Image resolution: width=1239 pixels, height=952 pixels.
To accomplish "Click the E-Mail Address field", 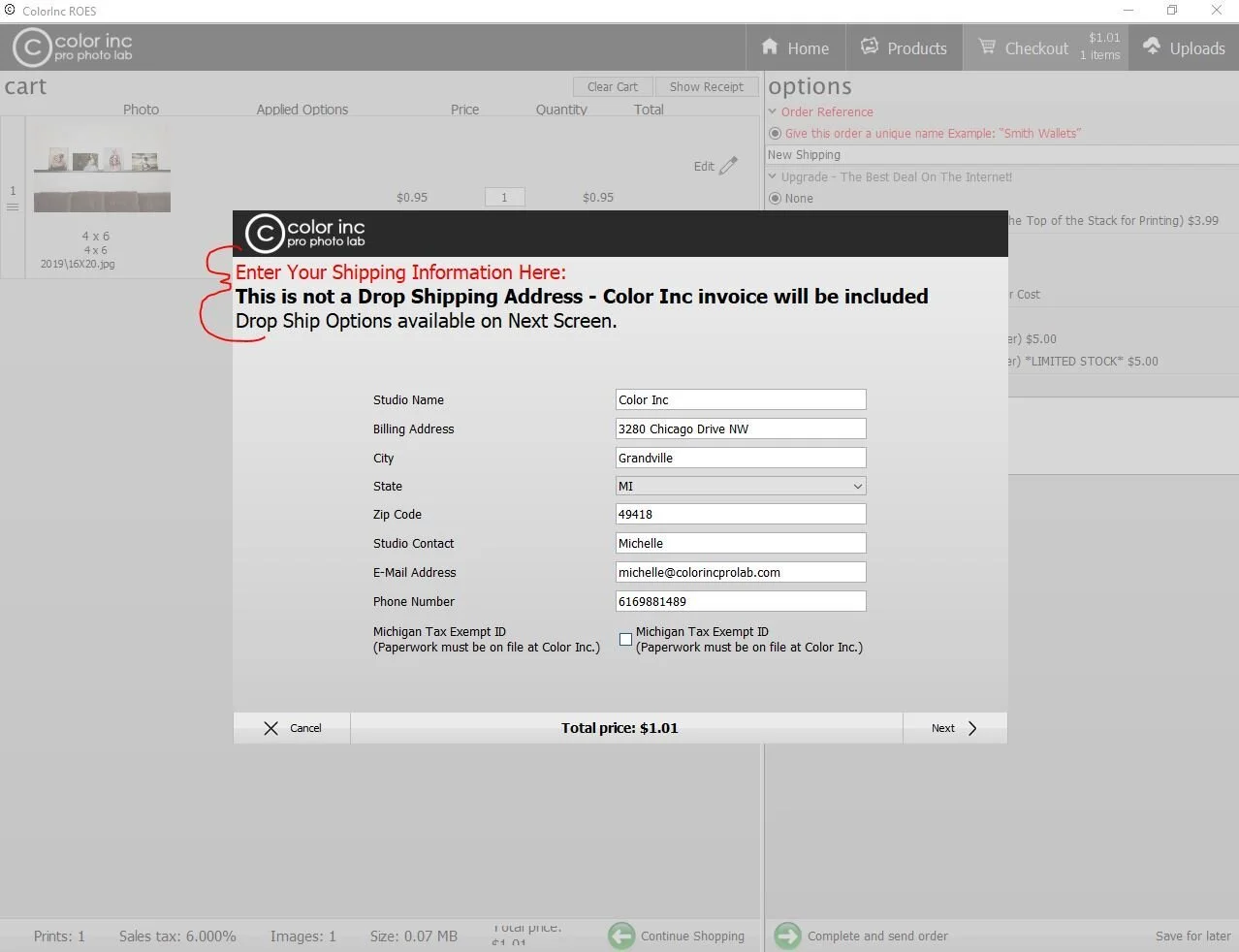I will pos(741,572).
